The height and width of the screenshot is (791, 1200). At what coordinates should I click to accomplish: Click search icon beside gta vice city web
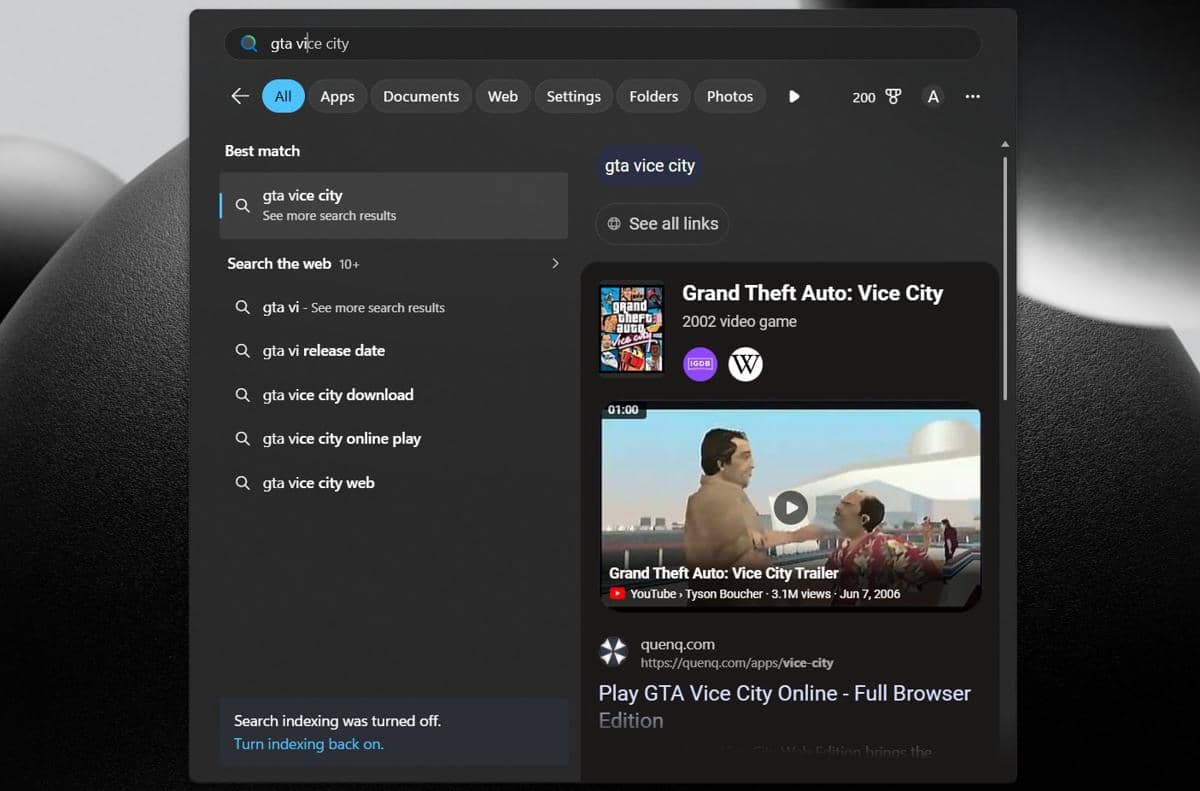(242, 483)
